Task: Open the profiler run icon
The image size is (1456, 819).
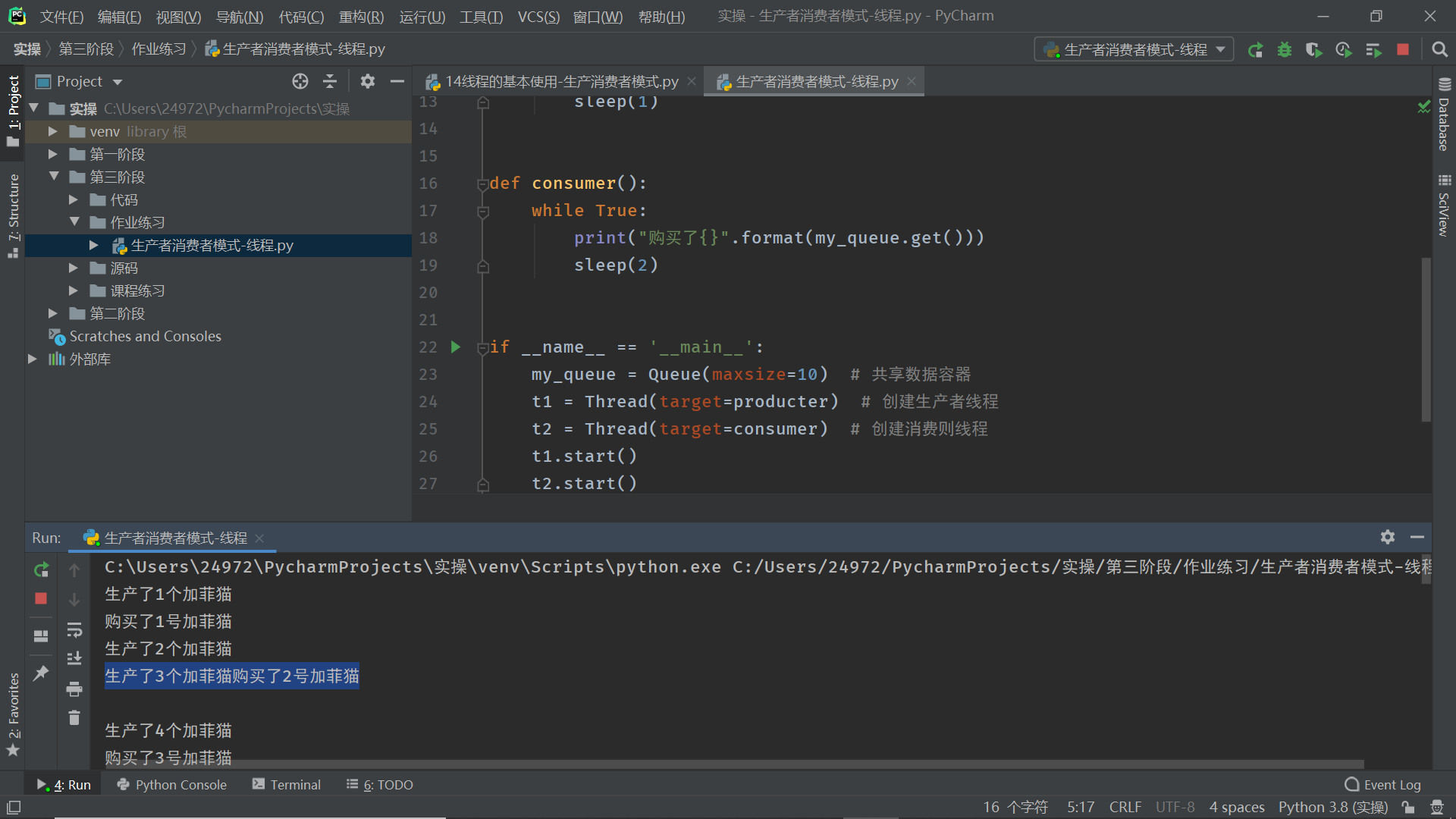Action: tap(1344, 50)
